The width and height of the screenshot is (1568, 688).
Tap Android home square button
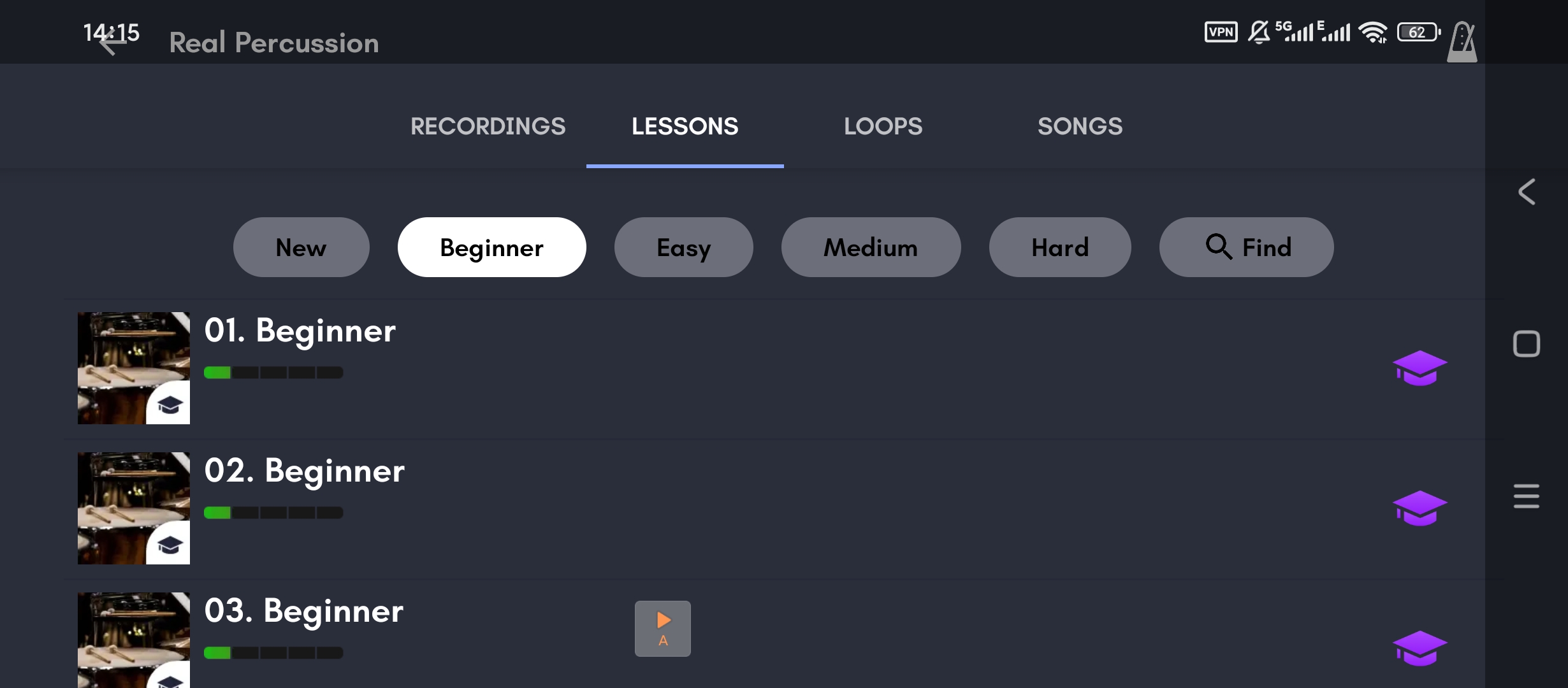1527,344
